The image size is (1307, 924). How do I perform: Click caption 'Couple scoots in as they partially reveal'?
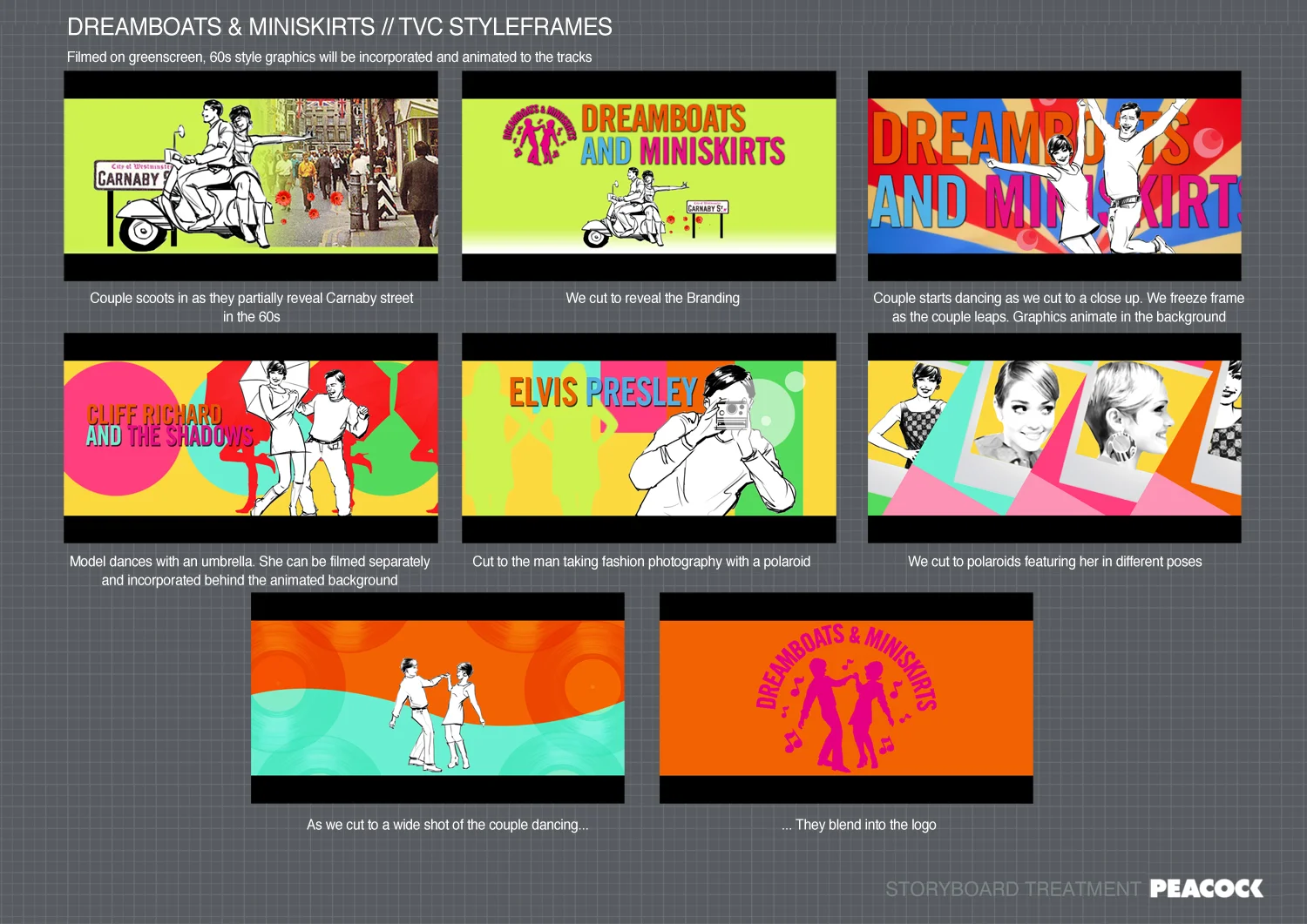[252, 307]
